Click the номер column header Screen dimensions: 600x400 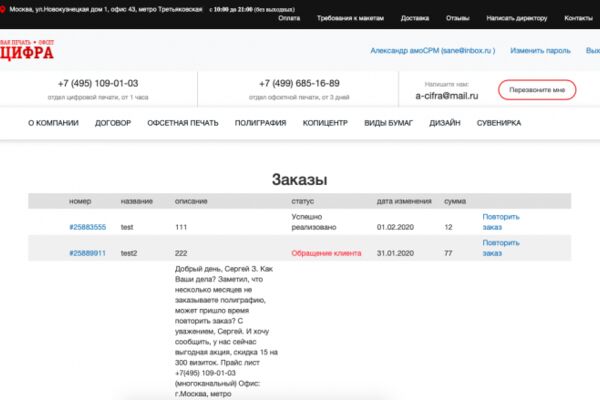(x=80, y=201)
